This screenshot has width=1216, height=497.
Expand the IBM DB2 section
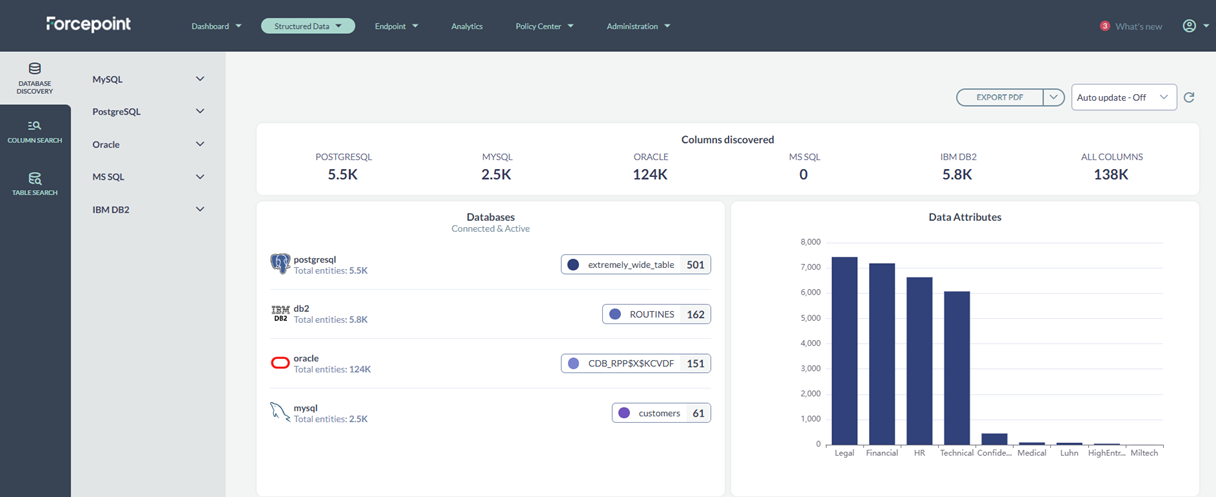point(200,209)
